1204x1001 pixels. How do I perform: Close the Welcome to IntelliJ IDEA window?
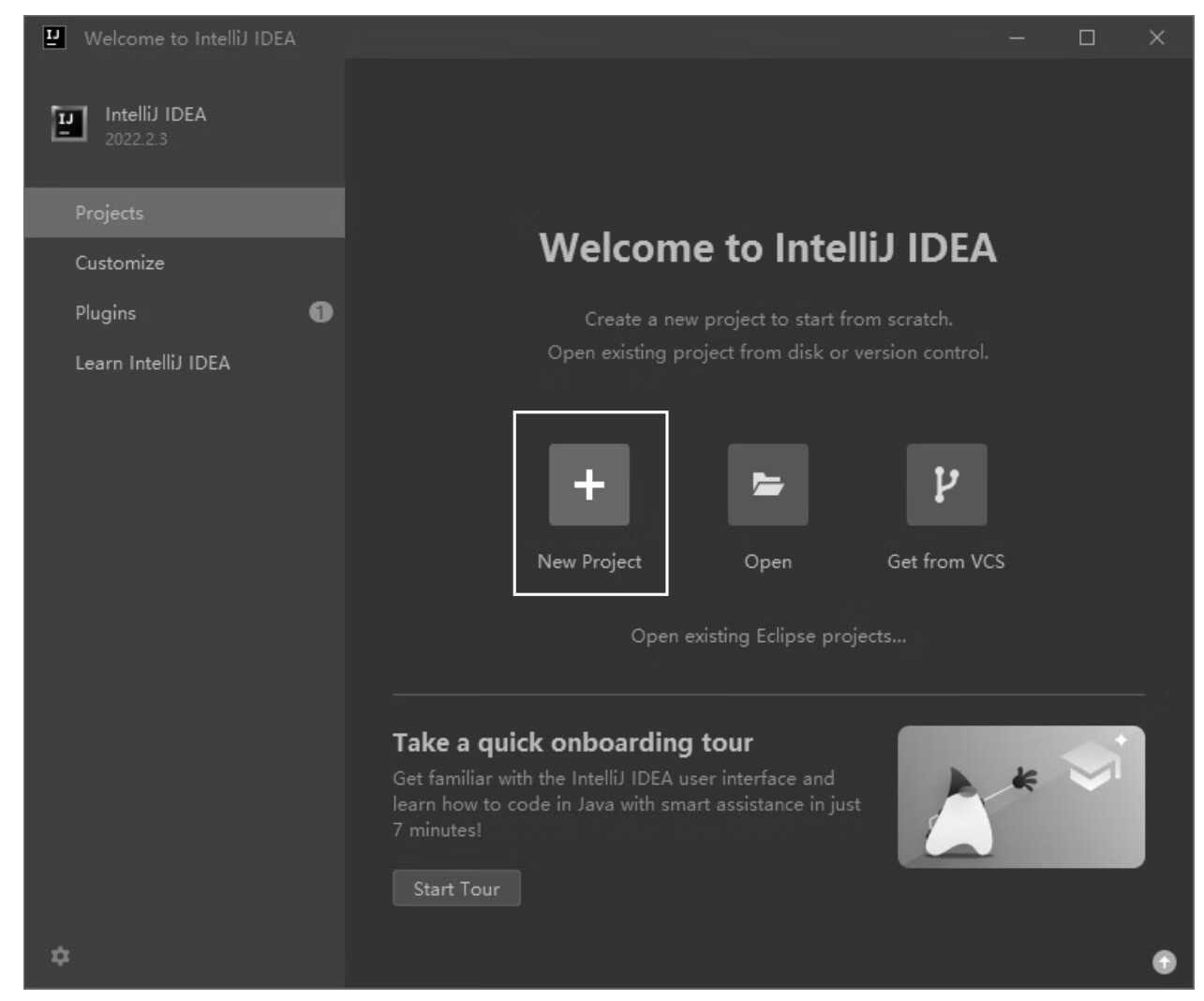click(1156, 37)
